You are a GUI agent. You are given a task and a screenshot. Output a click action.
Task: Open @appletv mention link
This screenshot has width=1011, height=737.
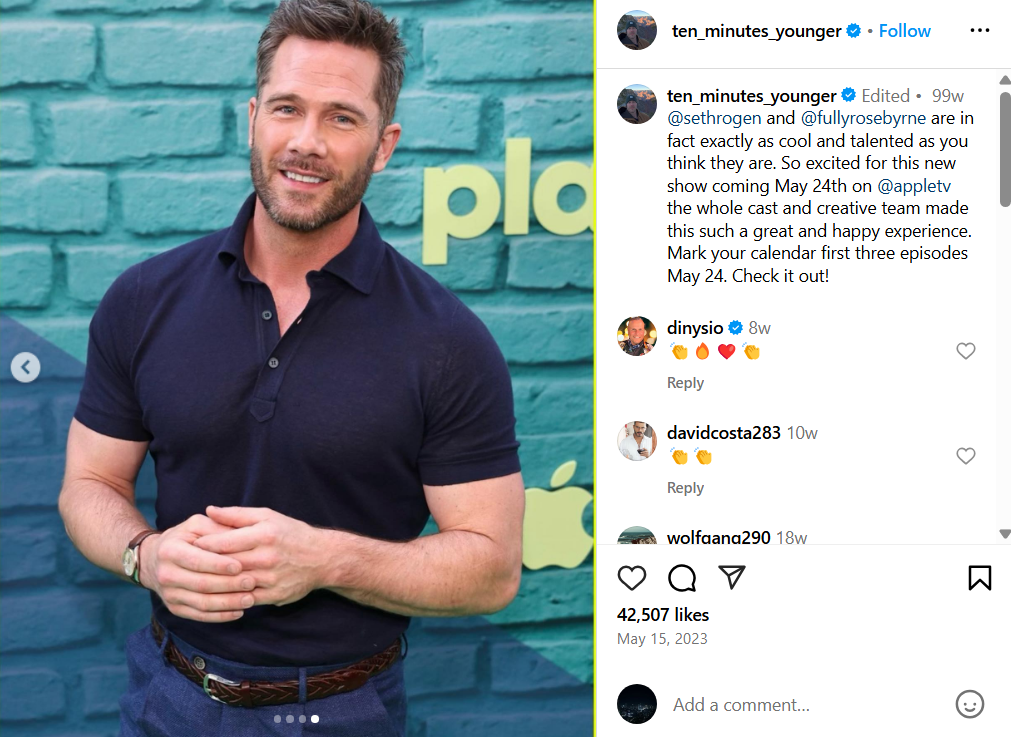coord(914,186)
